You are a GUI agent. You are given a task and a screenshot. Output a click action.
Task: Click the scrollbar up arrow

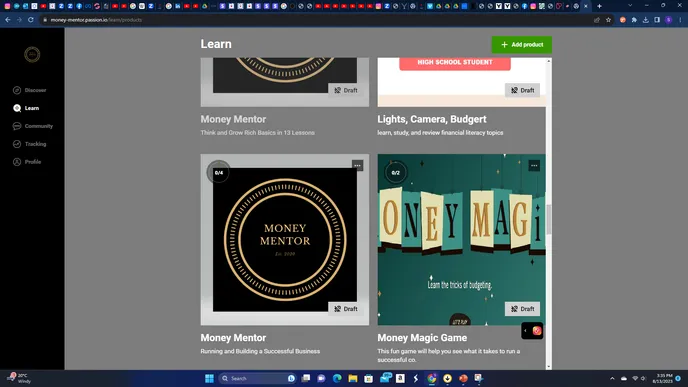tap(548, 61)
